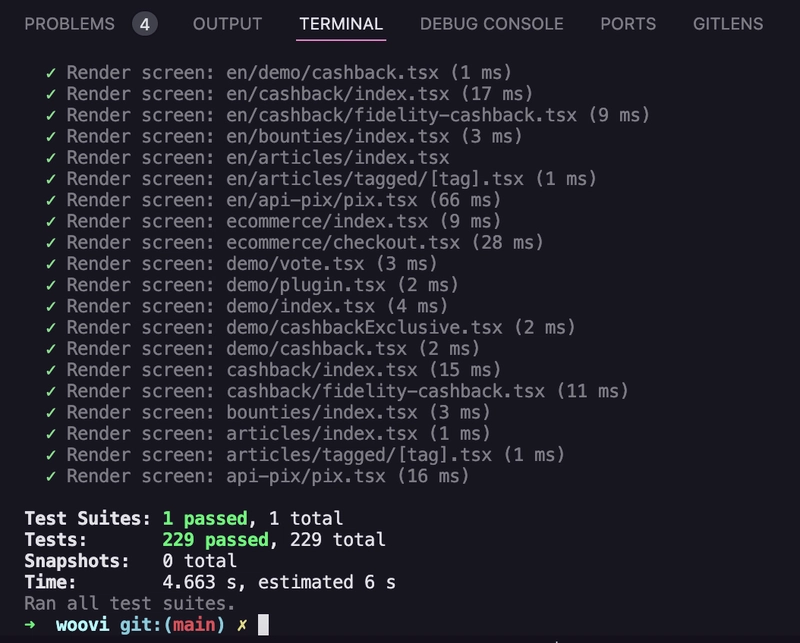Click the demo/plugin.tsx line
Viewport: 800px width, 643px height.
click(x=252, y=285)
